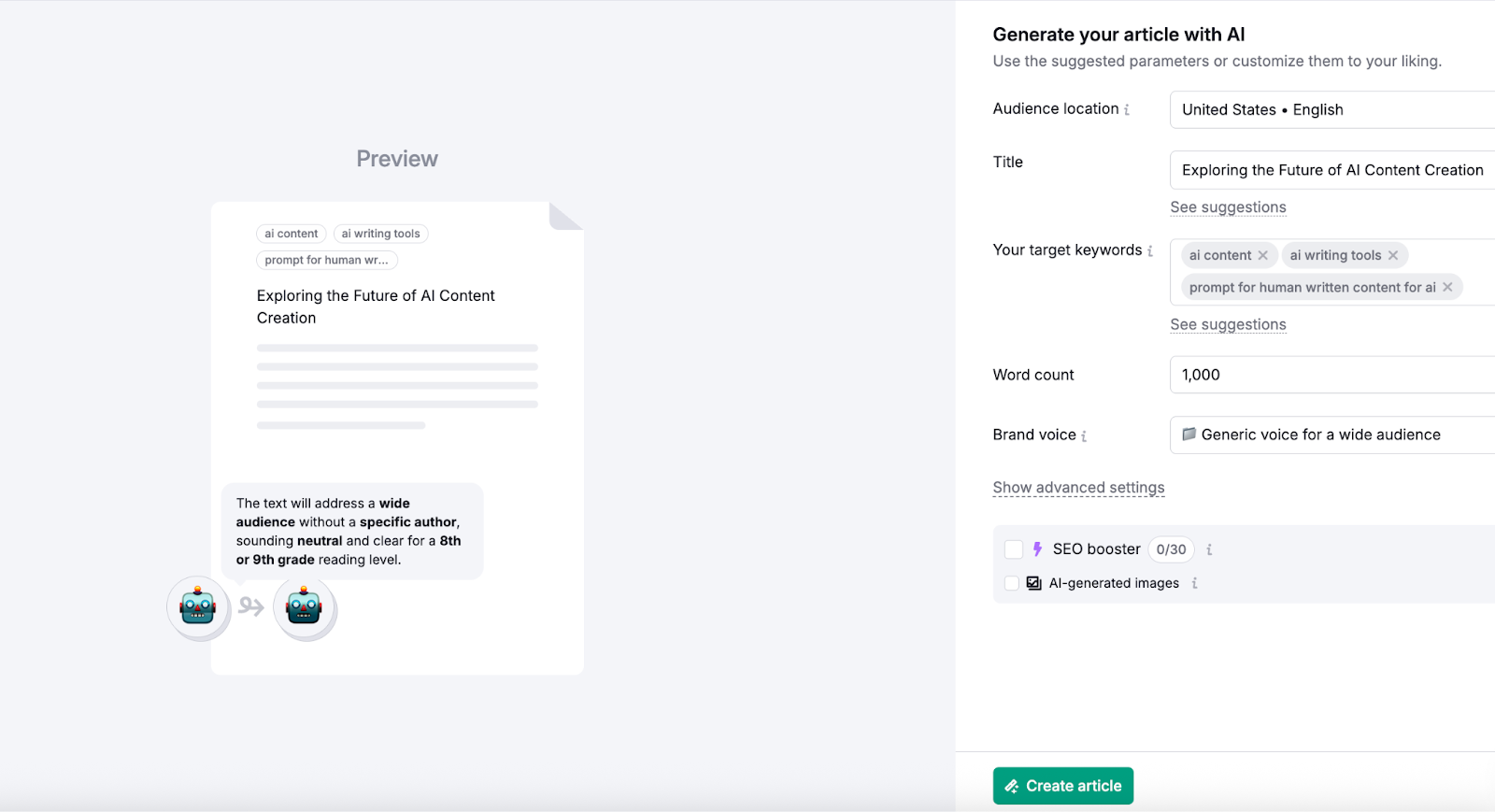Screen dimensions: 1495x812
Task: Click See suggestions under target keywords
Action: click(x=1228, y=325)
